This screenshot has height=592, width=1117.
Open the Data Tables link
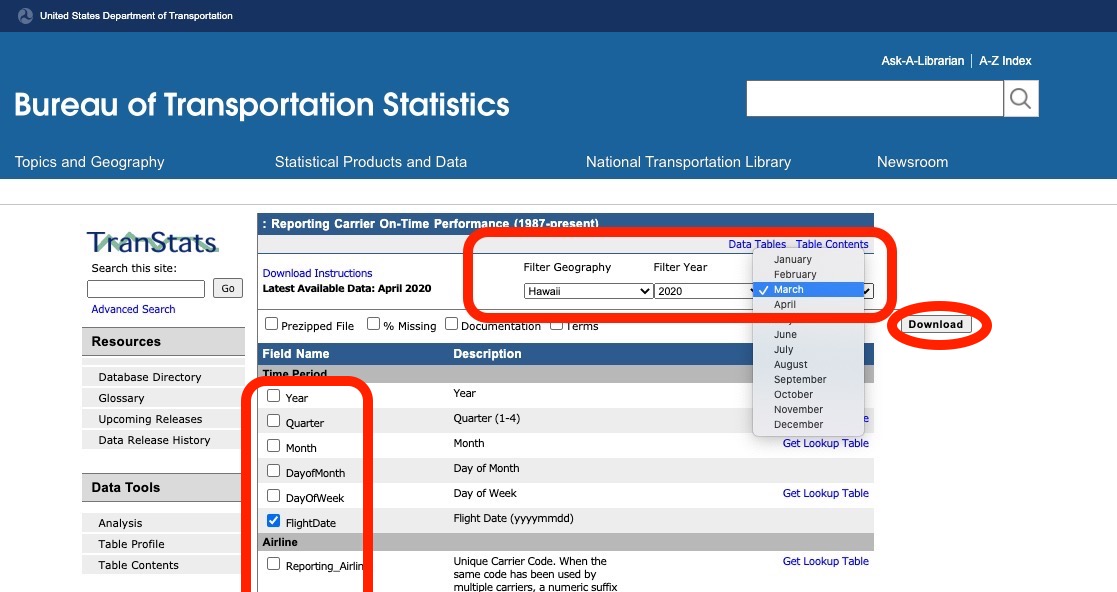[757, 244]
